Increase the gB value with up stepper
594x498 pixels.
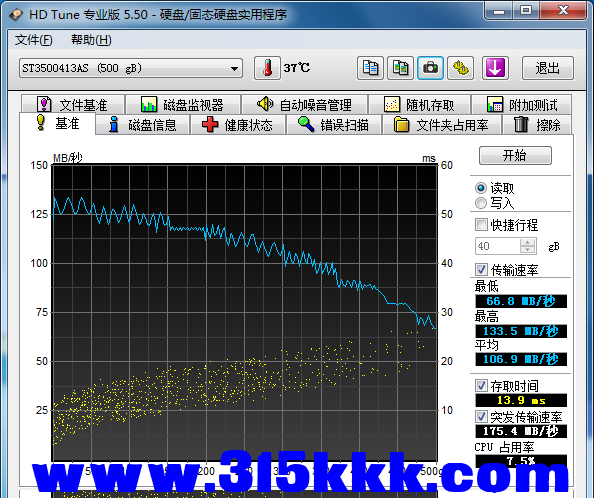(x=528, y=242)
